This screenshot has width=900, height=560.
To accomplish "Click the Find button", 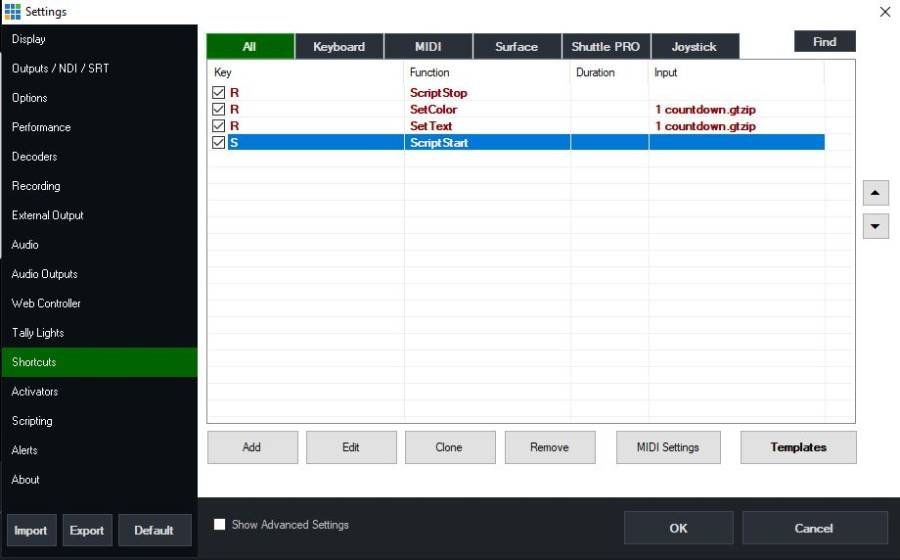I will pyautogui.click(x=824, y=42).
